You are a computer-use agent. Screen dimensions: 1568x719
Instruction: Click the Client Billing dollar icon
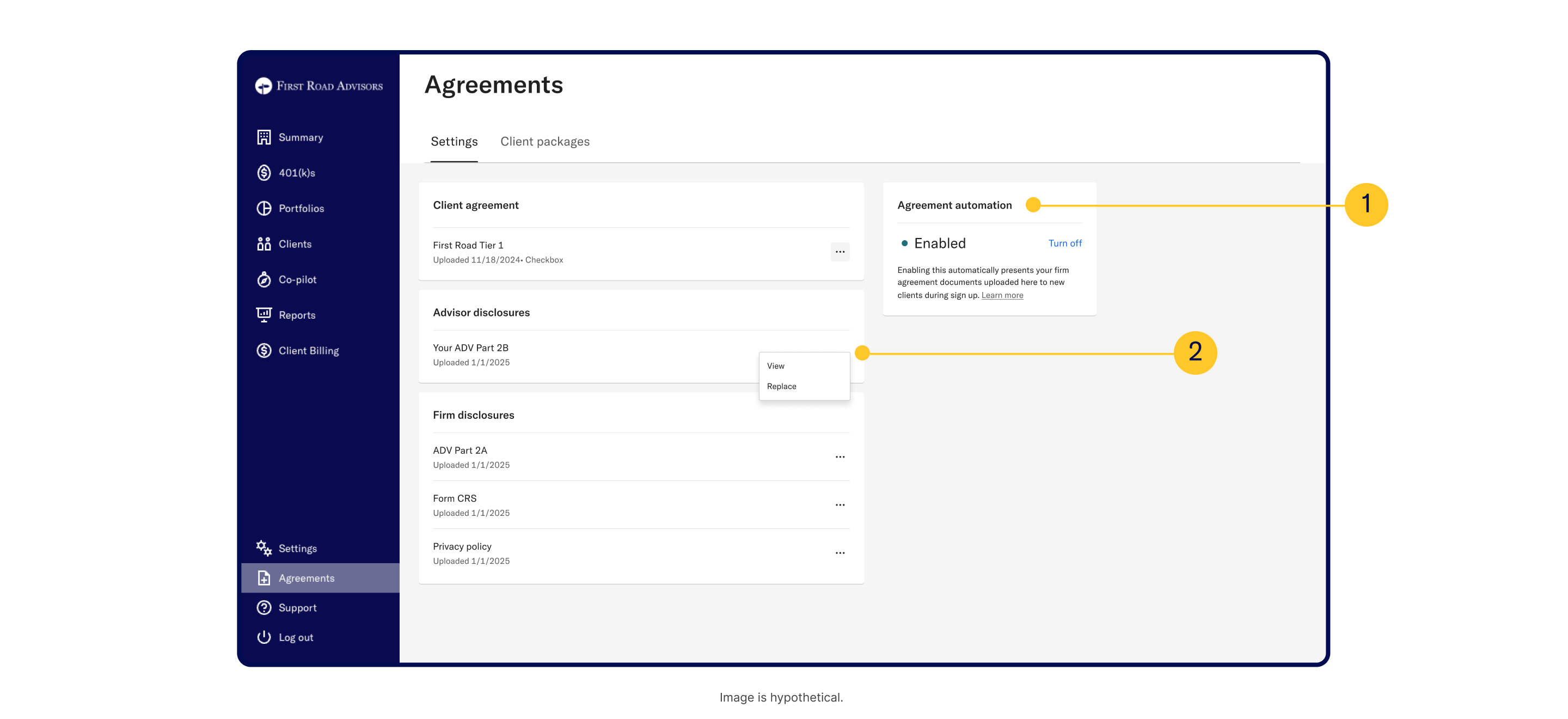point(264,351)
